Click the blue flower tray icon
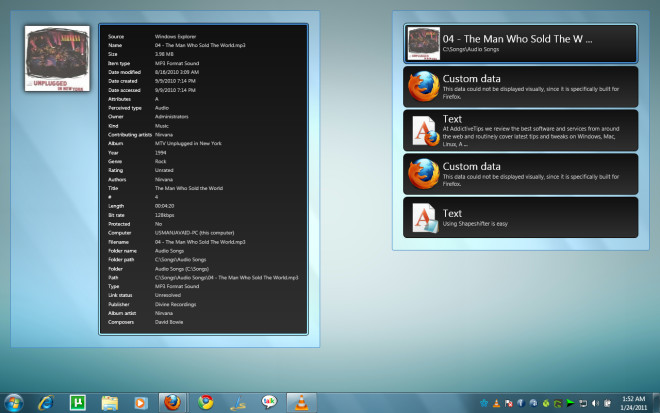Screen dimensions: 660x413 (x=484, y=403)
